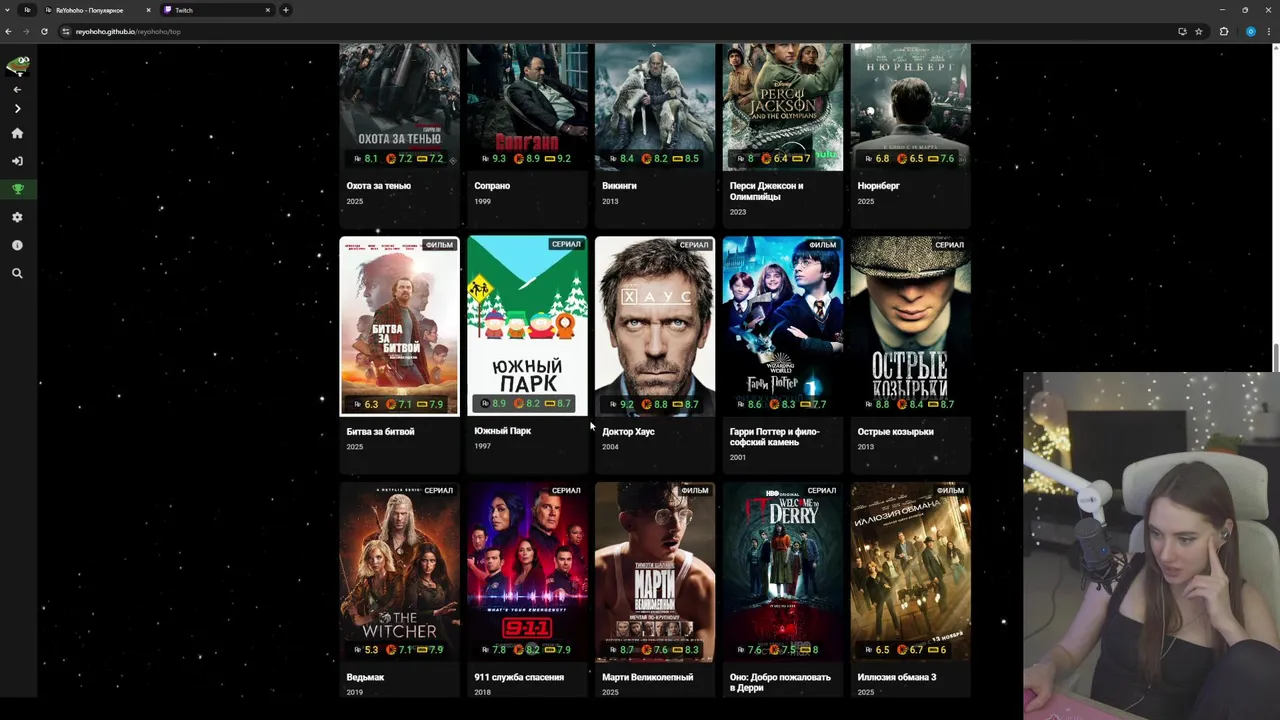
Task: Open the Битва за битвой poster
Action: (x=399, y=326)
